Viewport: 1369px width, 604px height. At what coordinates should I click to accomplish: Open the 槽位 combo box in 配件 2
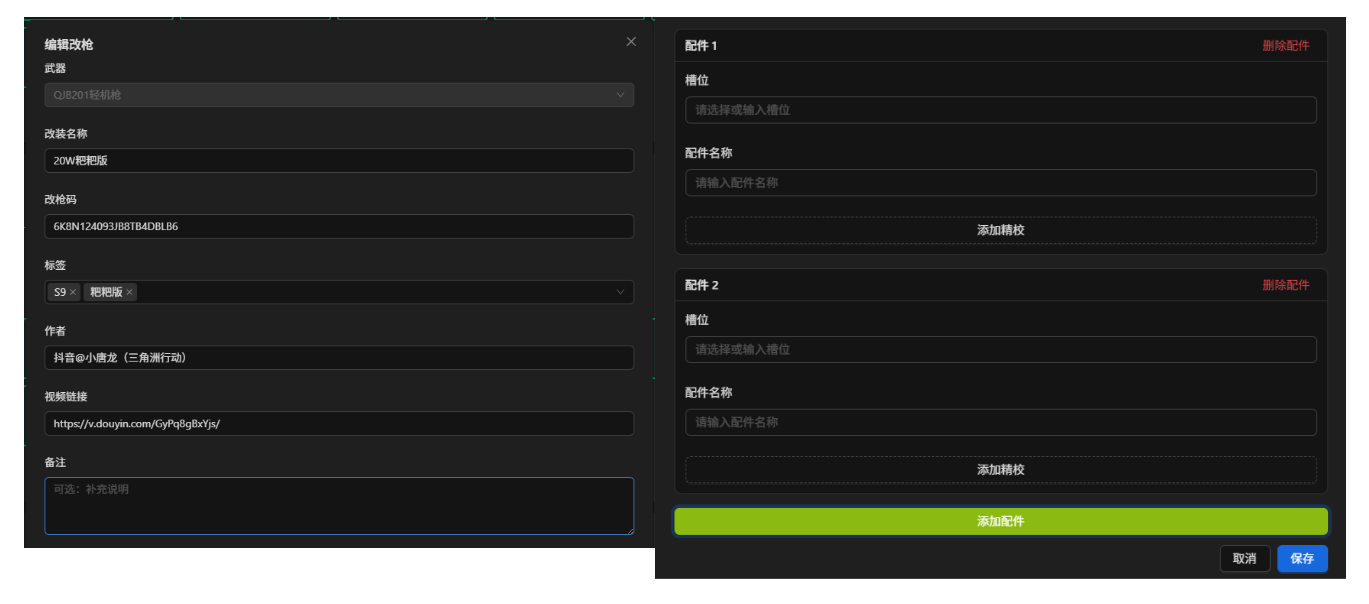click(1001, 349)
